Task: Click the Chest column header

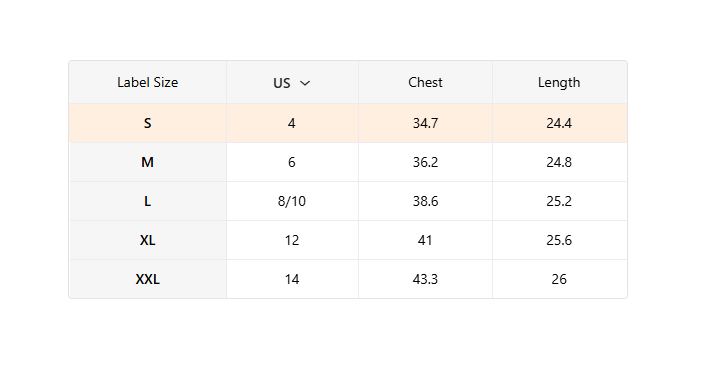Action: click(x=425, y=82)
